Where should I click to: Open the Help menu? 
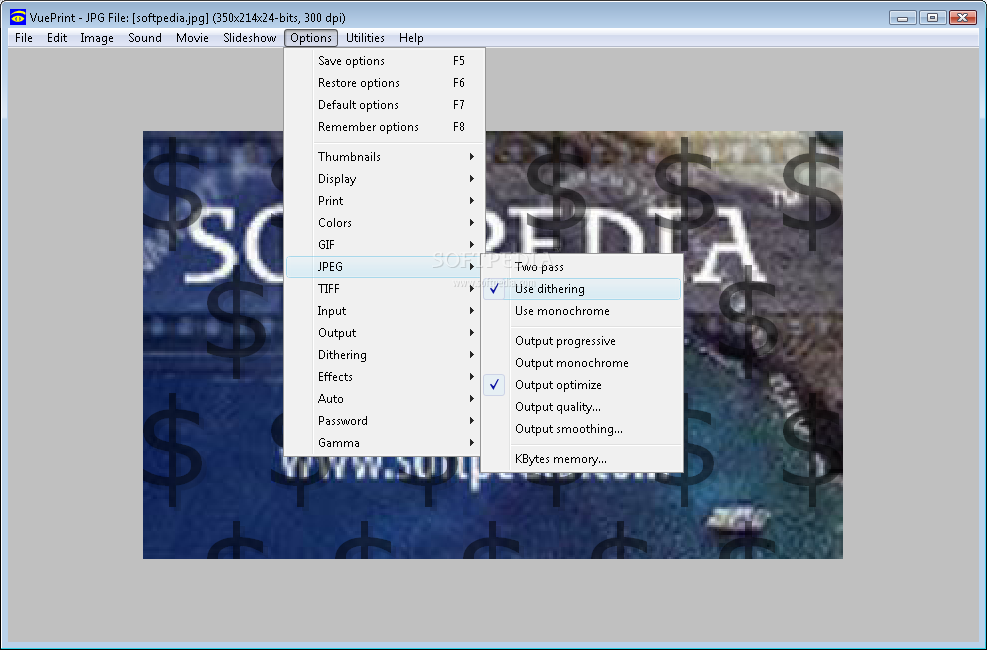(x=411, y=38)
